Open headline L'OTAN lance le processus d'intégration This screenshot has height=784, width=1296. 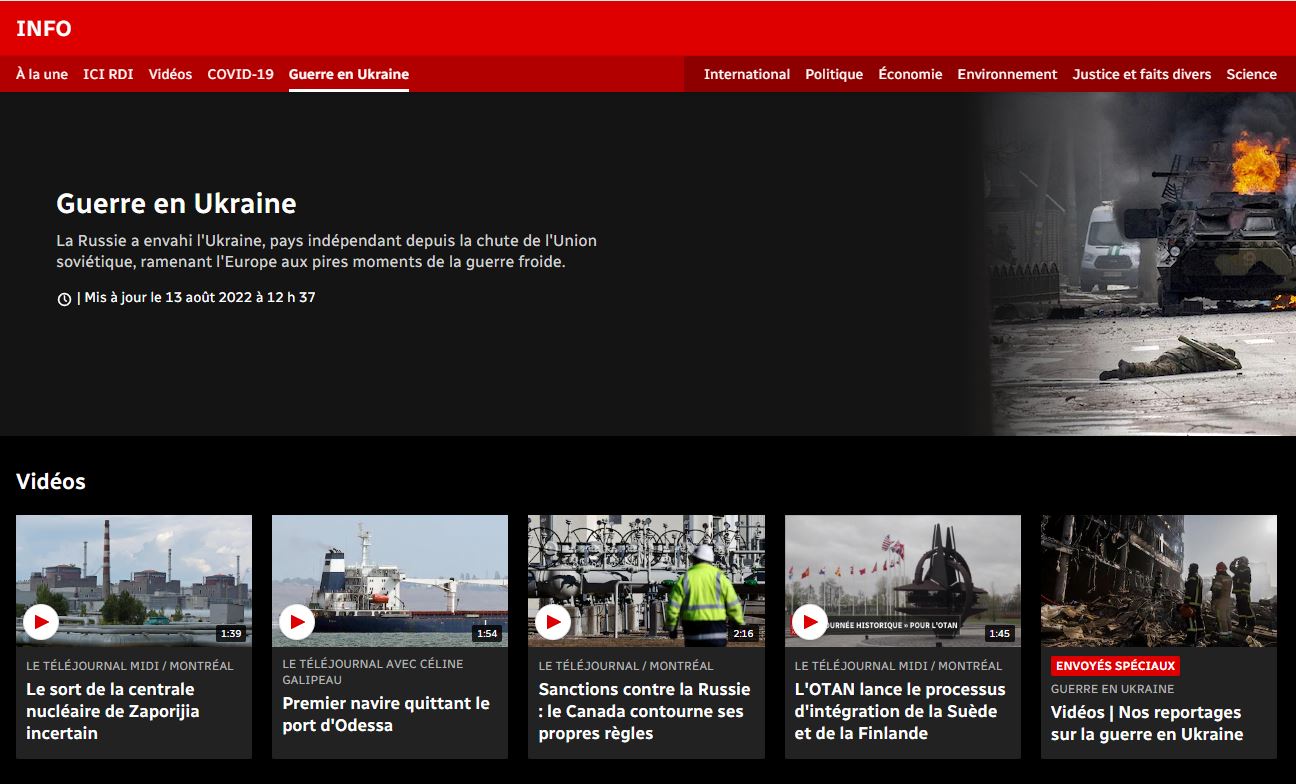click(900, 711)
